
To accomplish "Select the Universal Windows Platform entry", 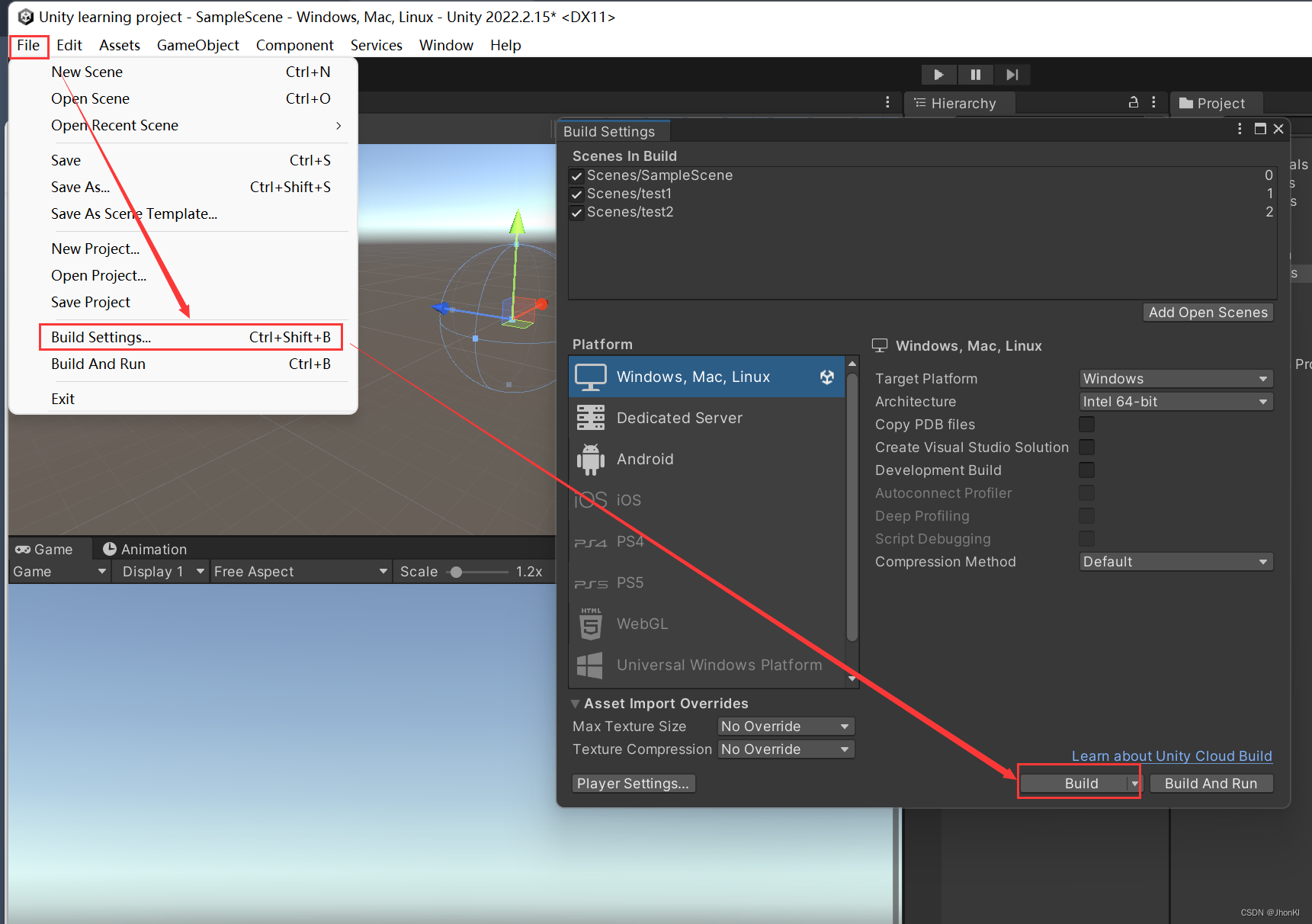I will point(706,665).
